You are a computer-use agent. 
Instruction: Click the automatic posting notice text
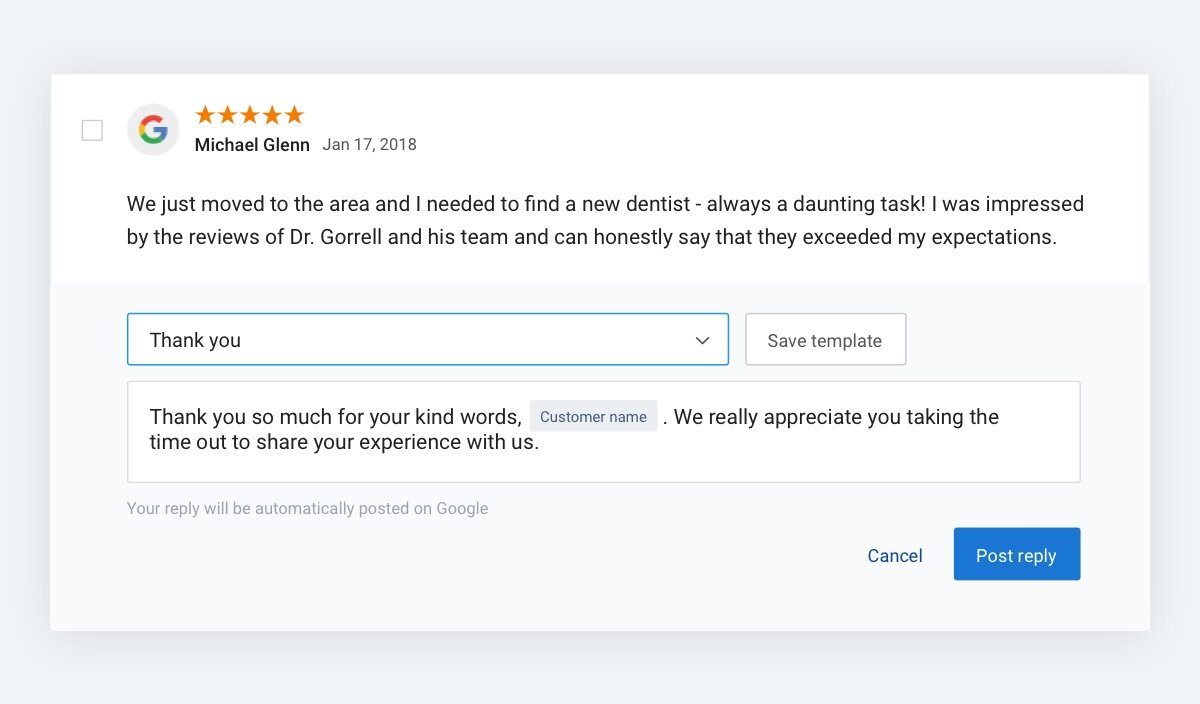[x=307, y=508]
